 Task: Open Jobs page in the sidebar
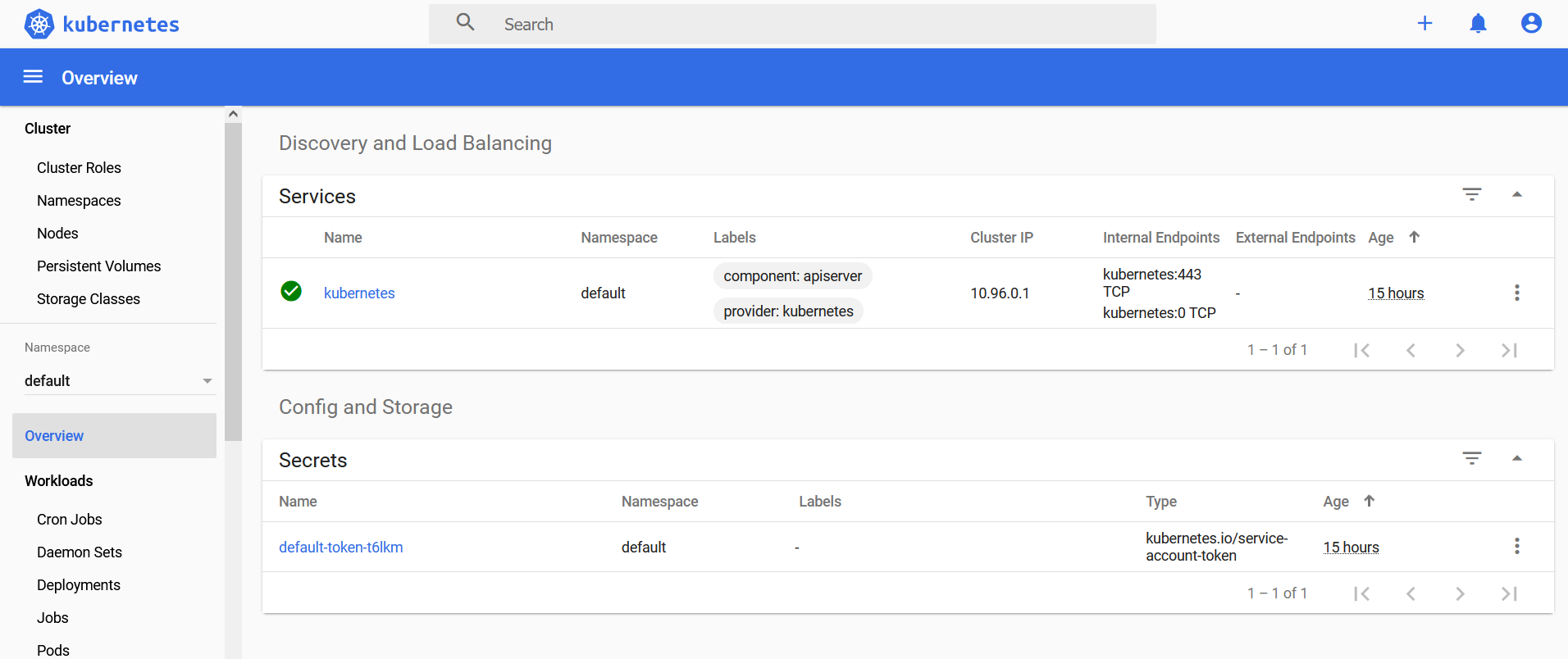coord(52,618)
